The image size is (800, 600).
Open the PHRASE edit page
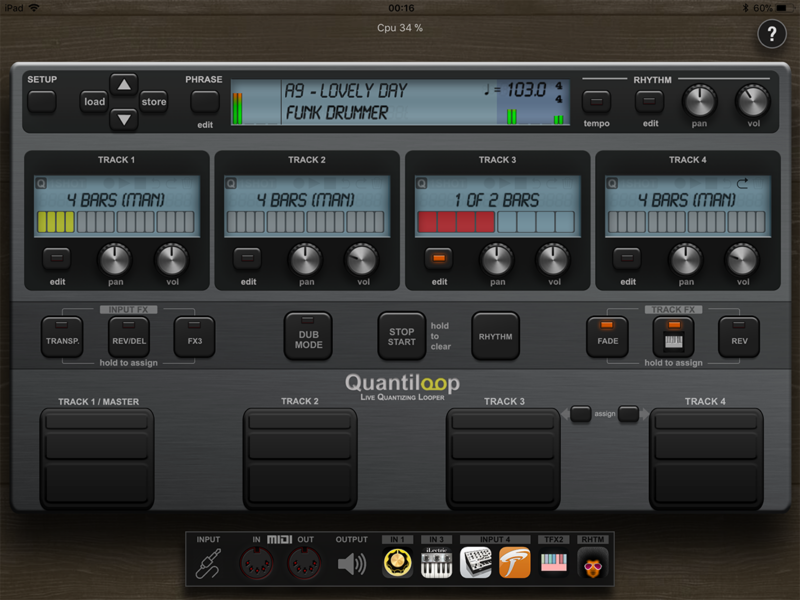tap(205, 101)
